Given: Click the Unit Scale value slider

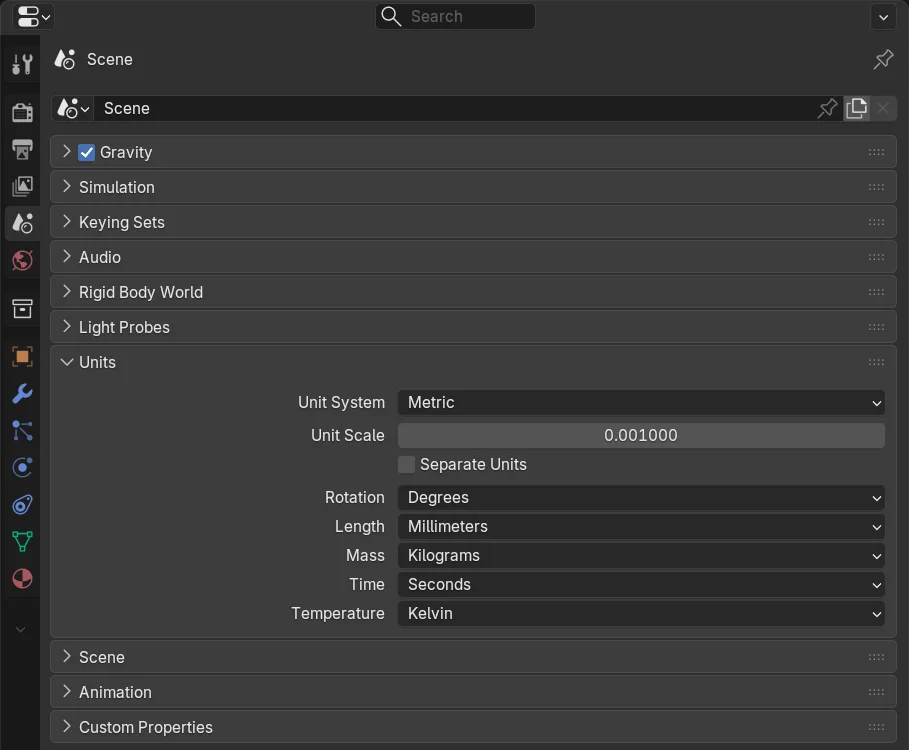Looking at the screenshot, I should click(641, 435).
